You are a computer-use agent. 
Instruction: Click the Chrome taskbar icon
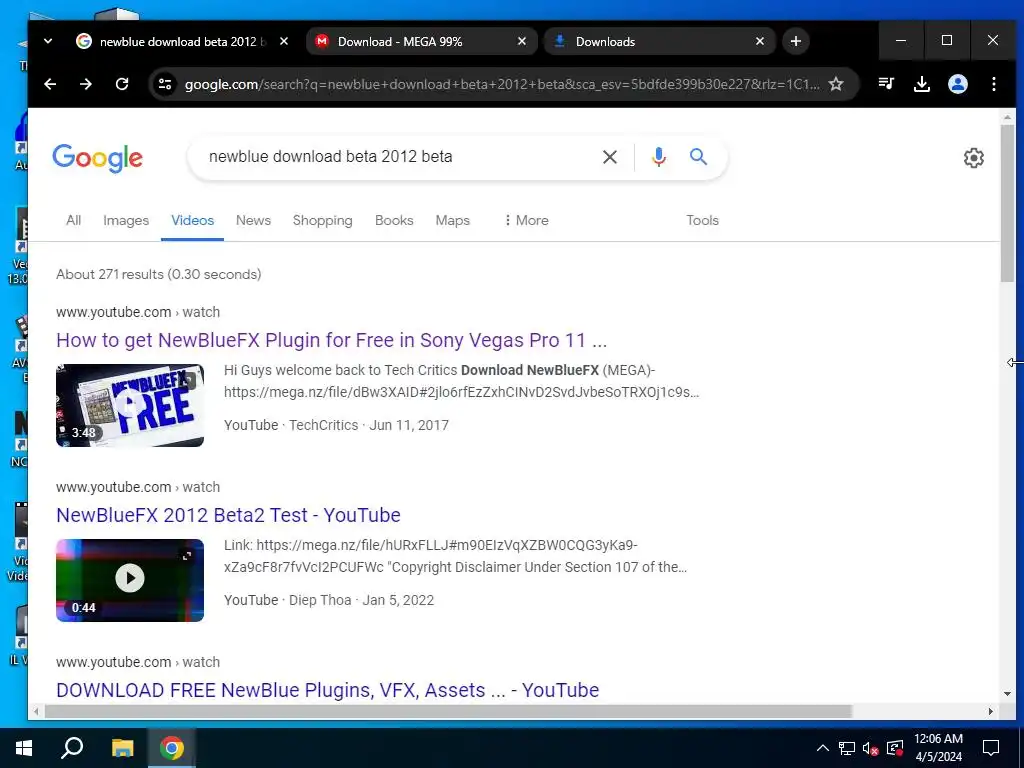(x=172, y=748)
